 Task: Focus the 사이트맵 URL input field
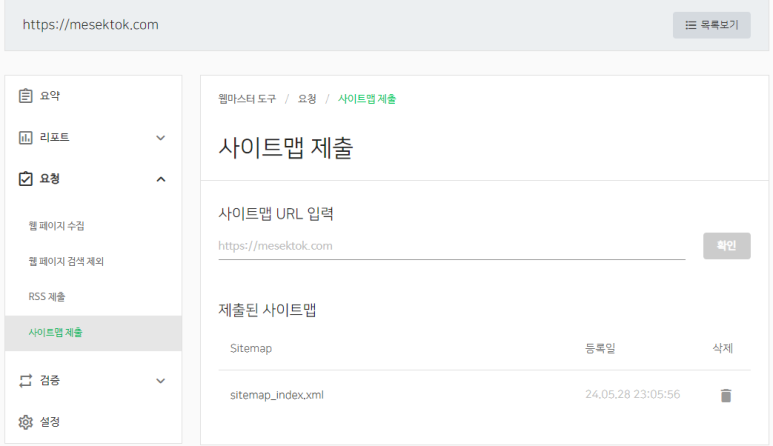coord(452,246)
